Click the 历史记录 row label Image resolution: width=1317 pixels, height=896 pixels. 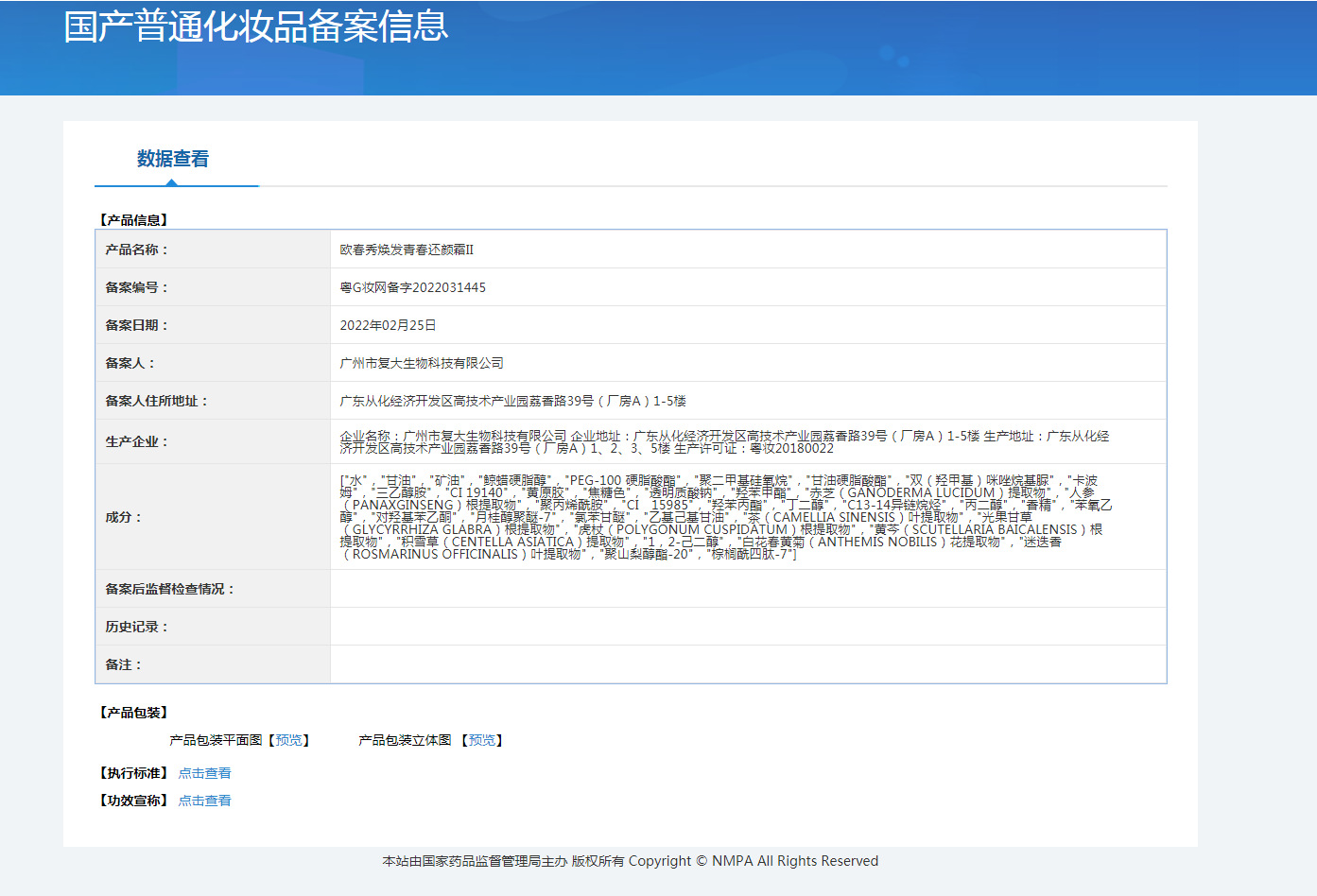pyautogui.click(x=136, y=627)
